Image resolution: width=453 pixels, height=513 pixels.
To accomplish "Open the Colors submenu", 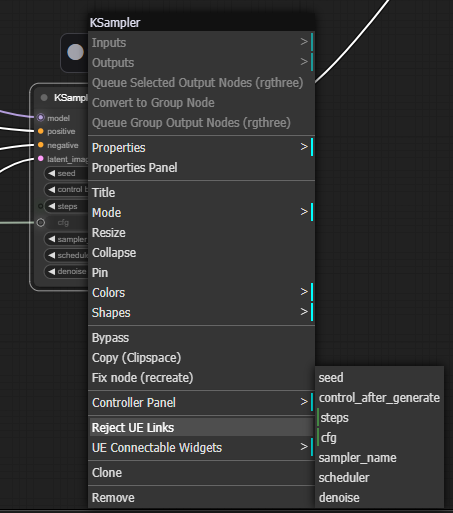I will 202,293.
